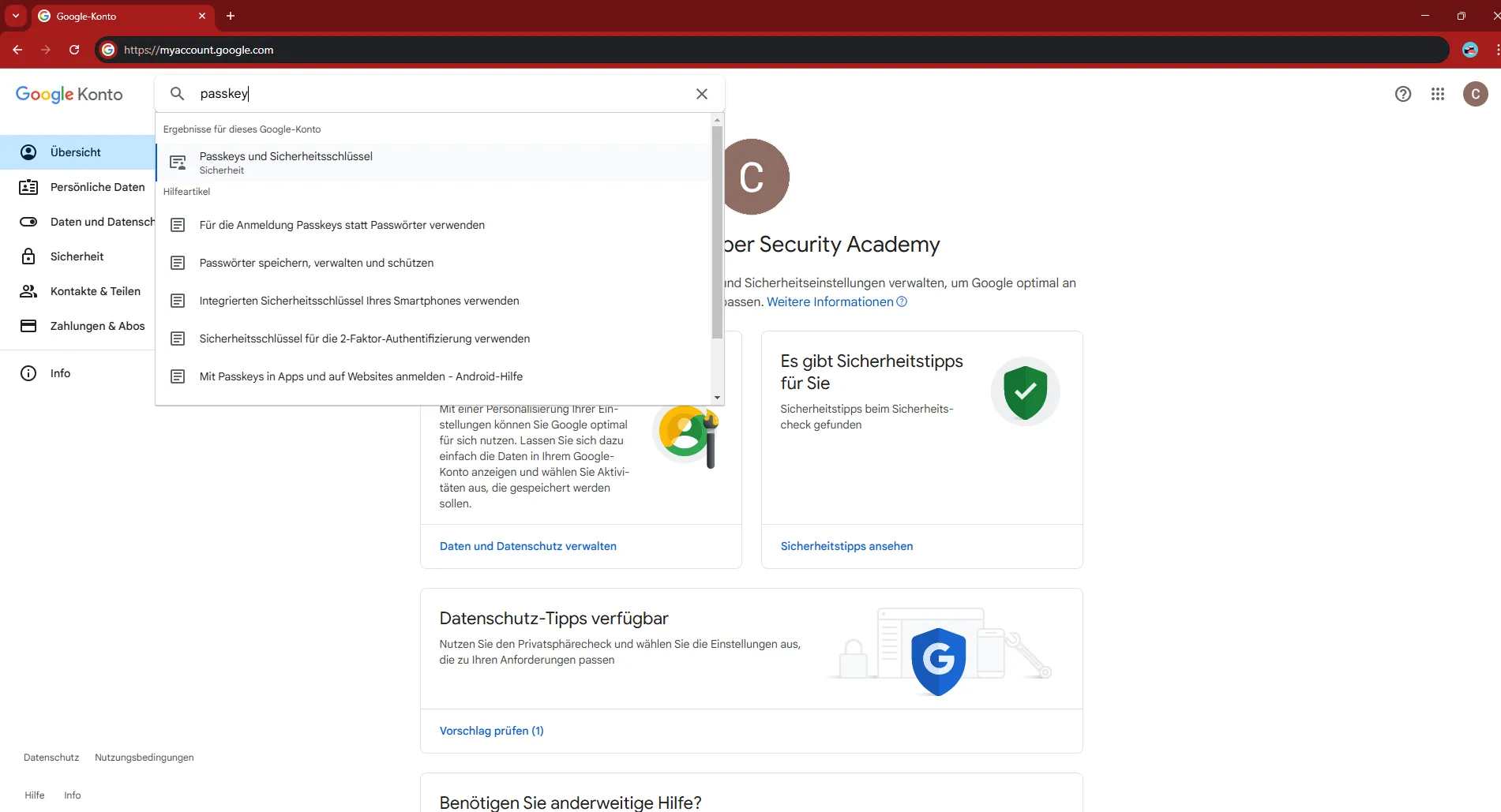
Task: Click the Google Konto logo
Action: [69, 95]
